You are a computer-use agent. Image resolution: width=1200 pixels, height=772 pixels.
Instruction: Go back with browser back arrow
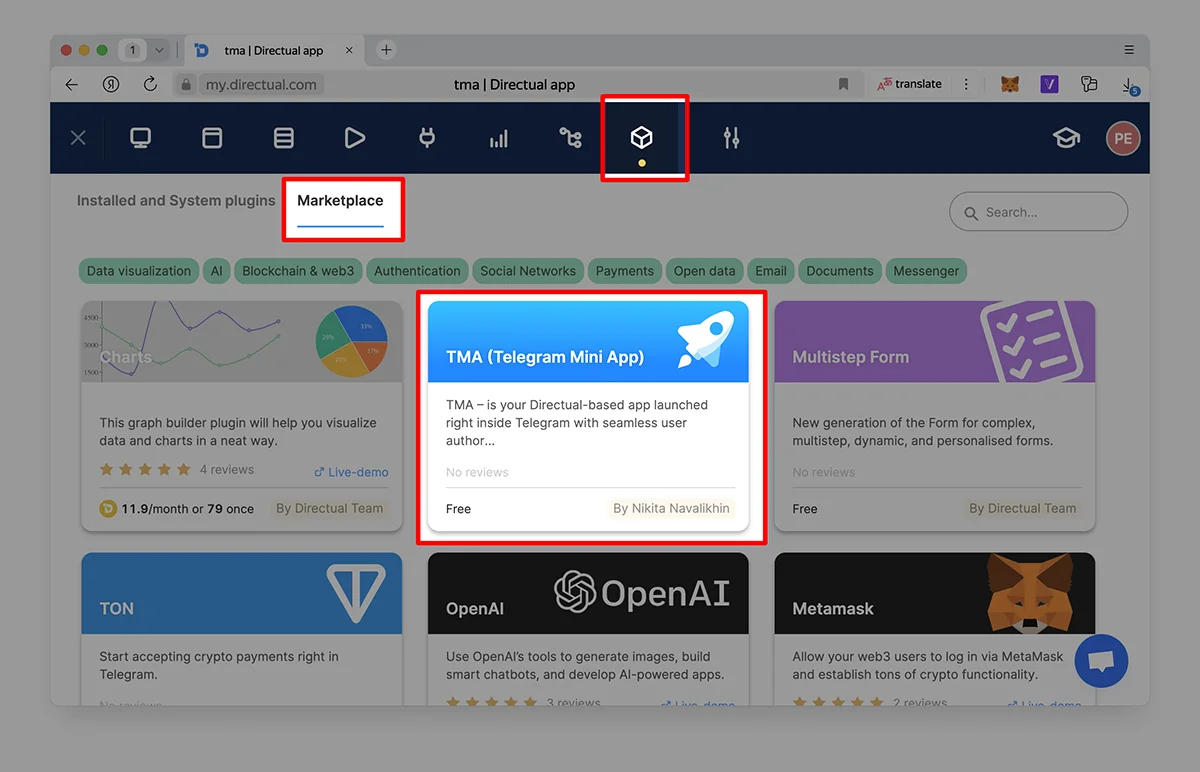click(71, 84)
